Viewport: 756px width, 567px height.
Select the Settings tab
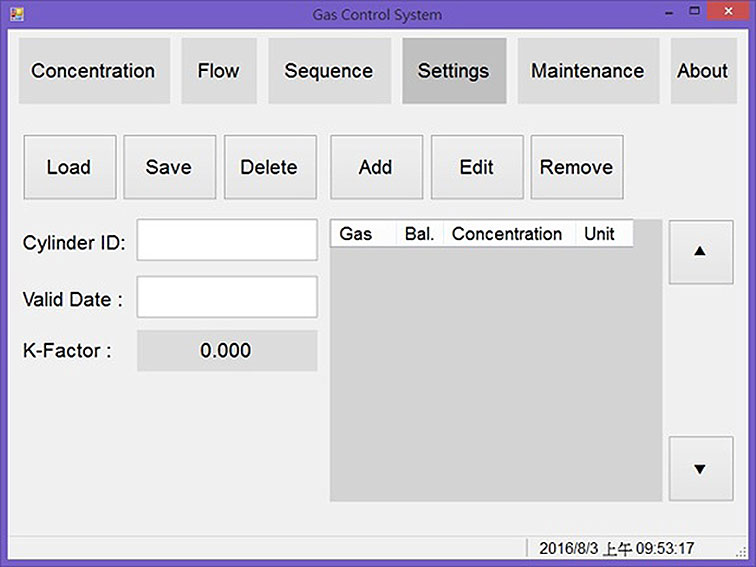point(454,71)
